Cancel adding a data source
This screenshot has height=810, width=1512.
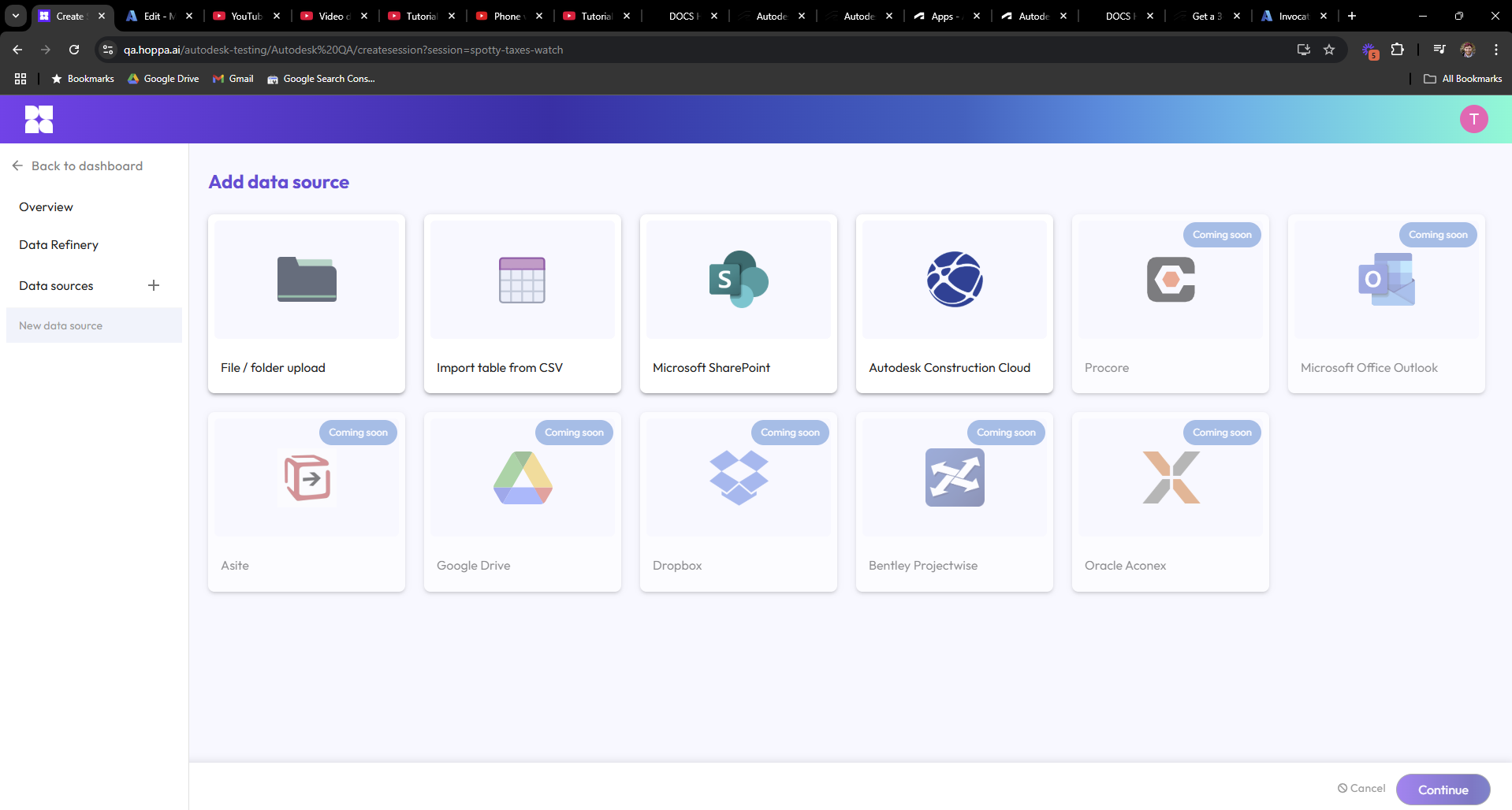pyautogui.click(x=1361, y=788)
